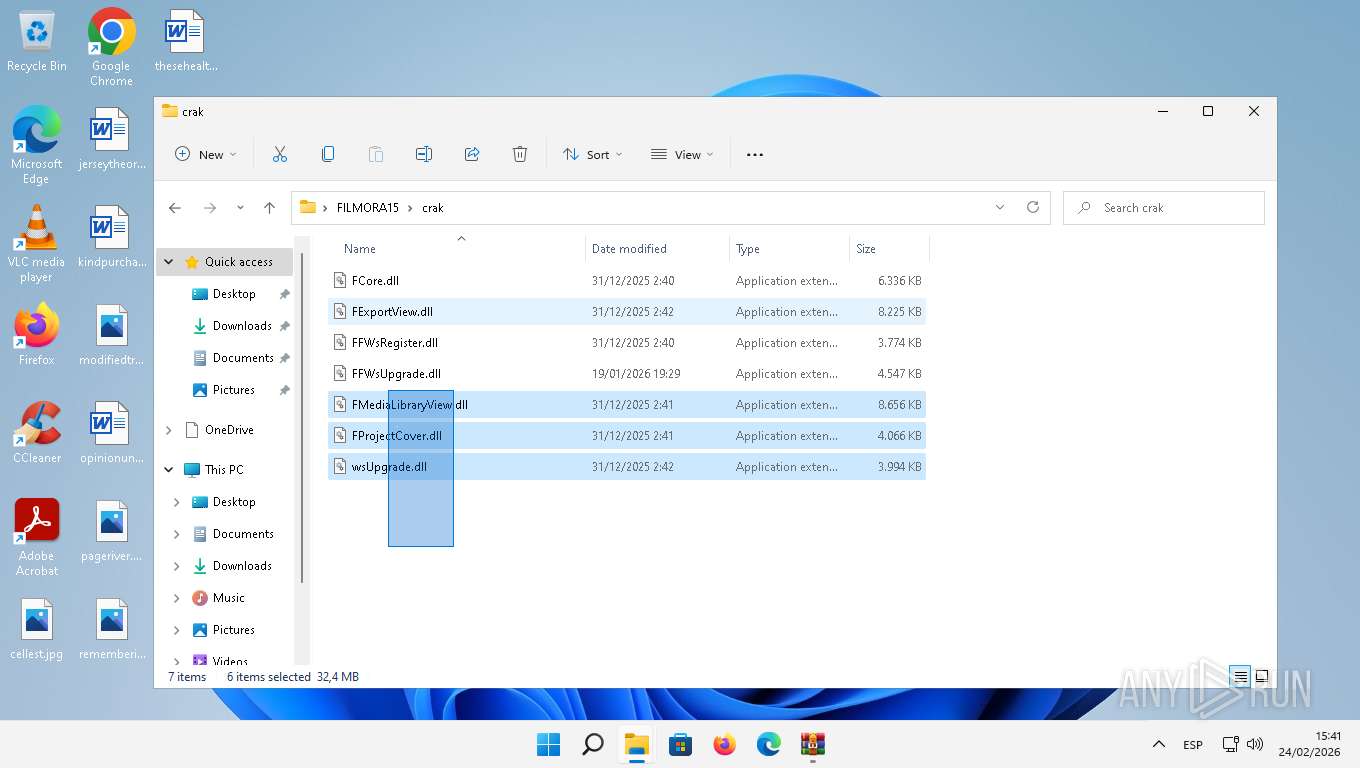This screenshot has width=1360, height=768.
Task: Expand the OneDrive tree node
Action: tap(168, 430)
